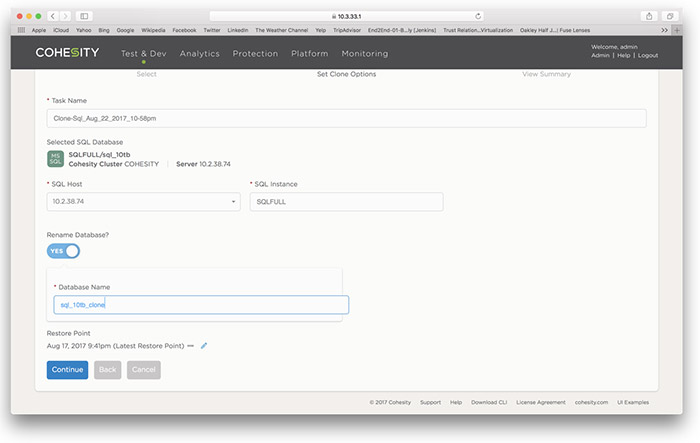Image resolution: width=700 pixels, height=443 pixels.
Task: Click the Task Name input field
Action: [x=346, y=118]
